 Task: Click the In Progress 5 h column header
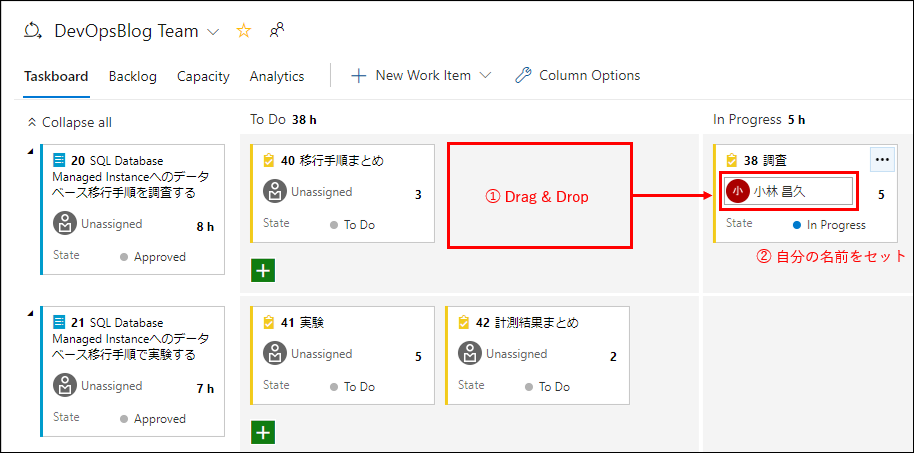coord(759,120)
